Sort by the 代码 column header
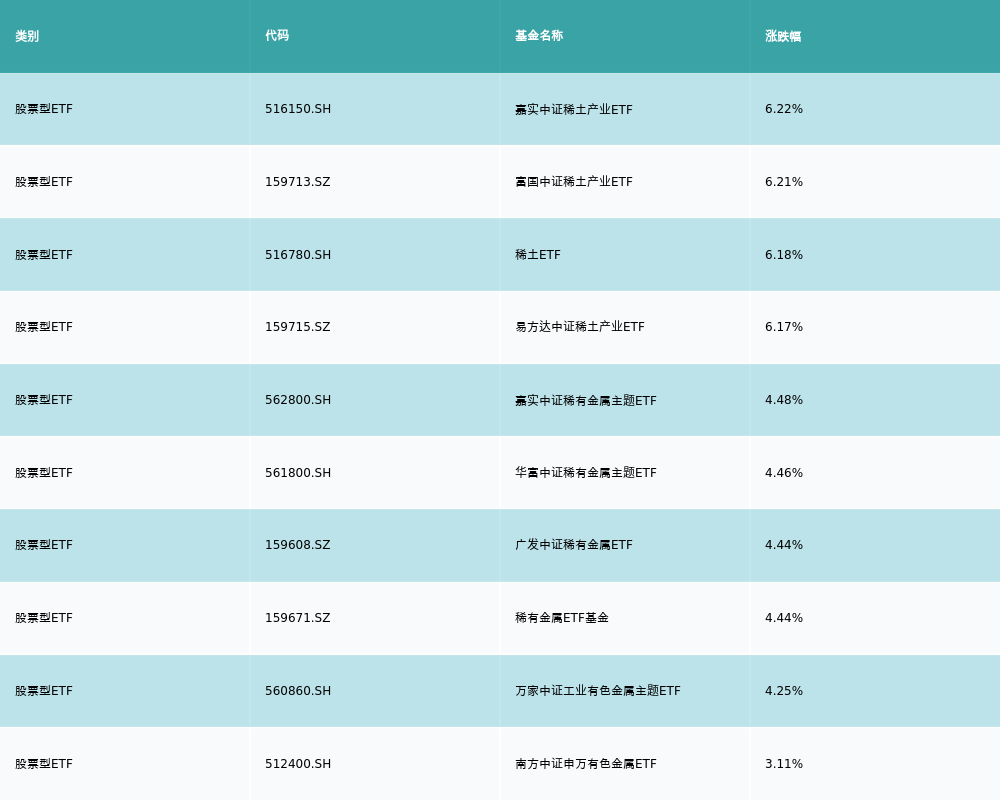 [x=277, y=36]
